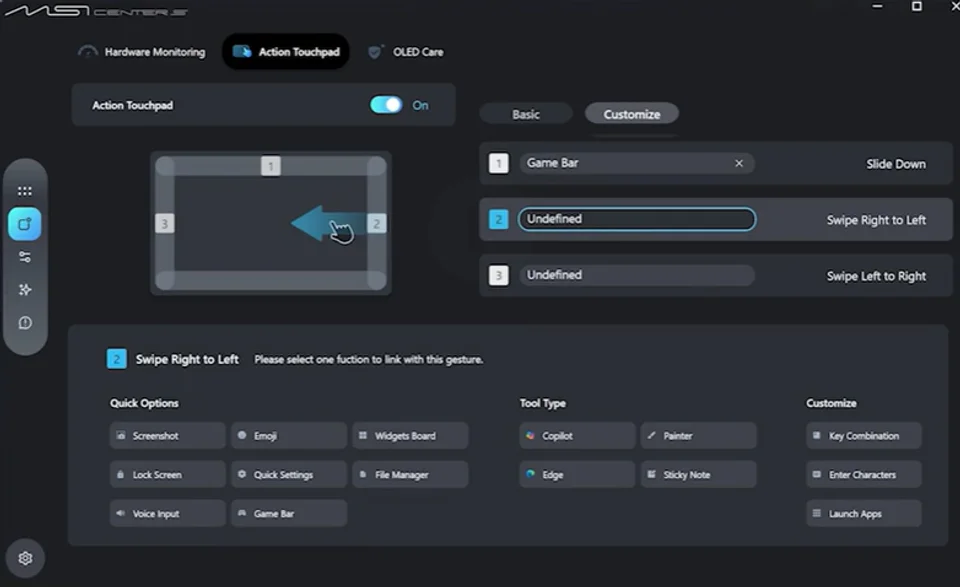This screenshot has height=587, width=960.
Task: Choose the Screenshot quick option
Action: [x=168, y=436]
